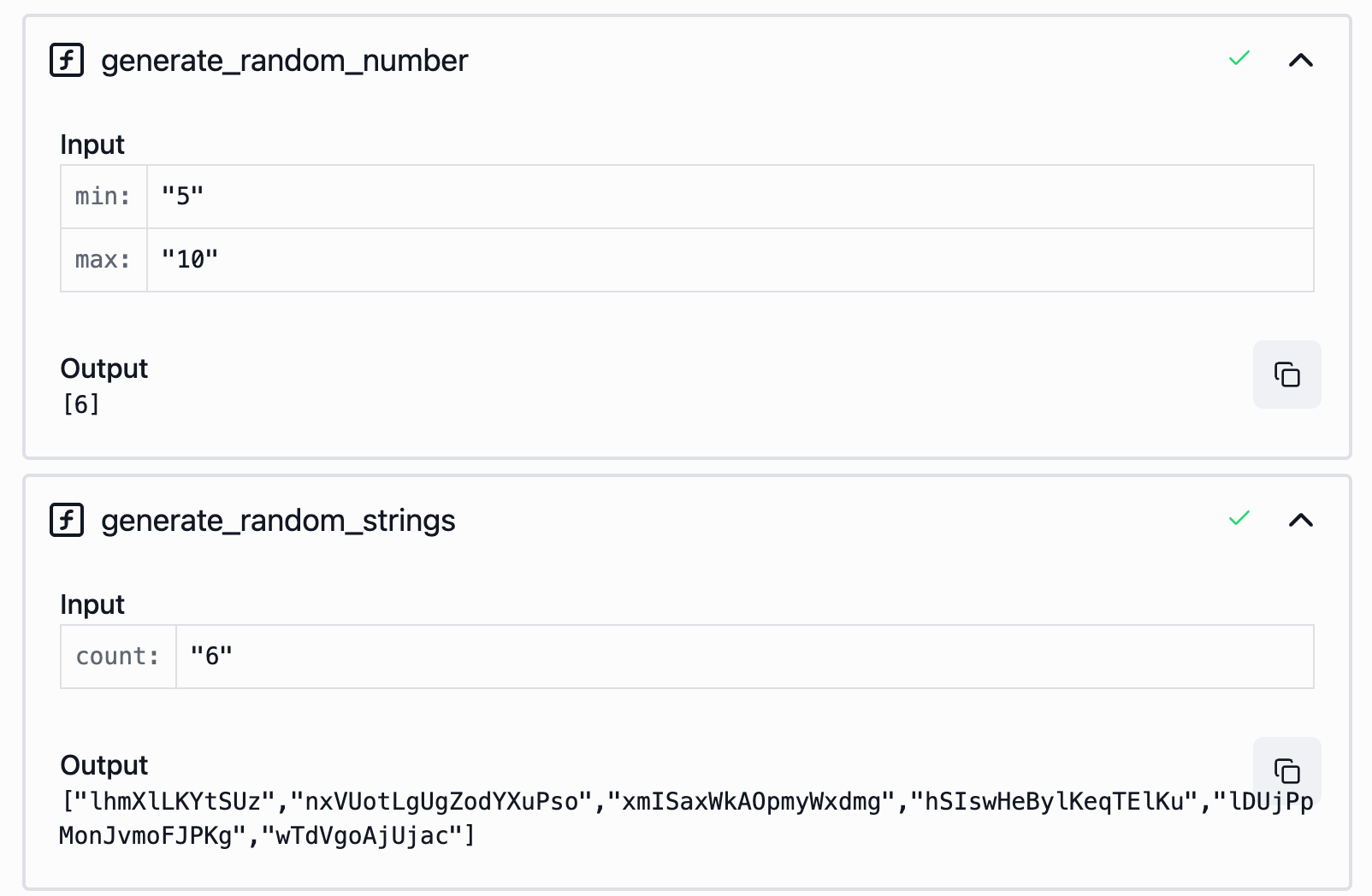This screenshot has height=896, width=1372.
Task: Click the Output label under generate_random_number
Action: click(x=103, y=368)
